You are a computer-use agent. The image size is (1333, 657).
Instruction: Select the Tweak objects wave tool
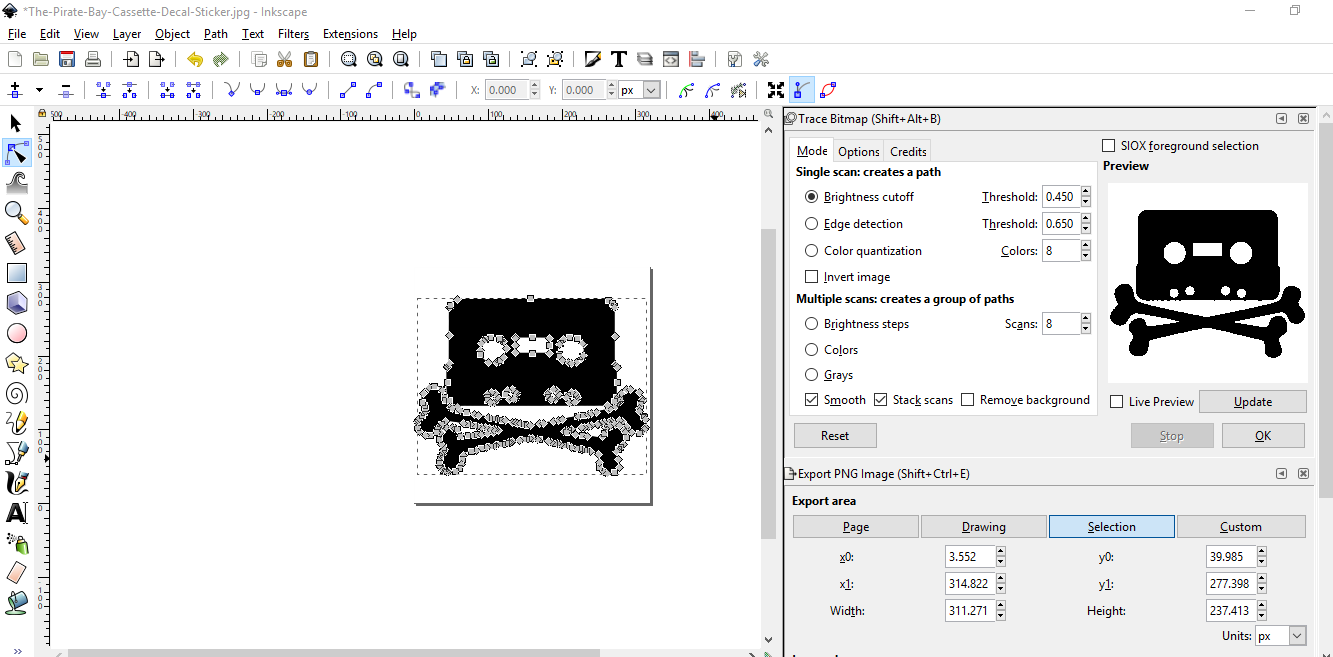point(16,183)
